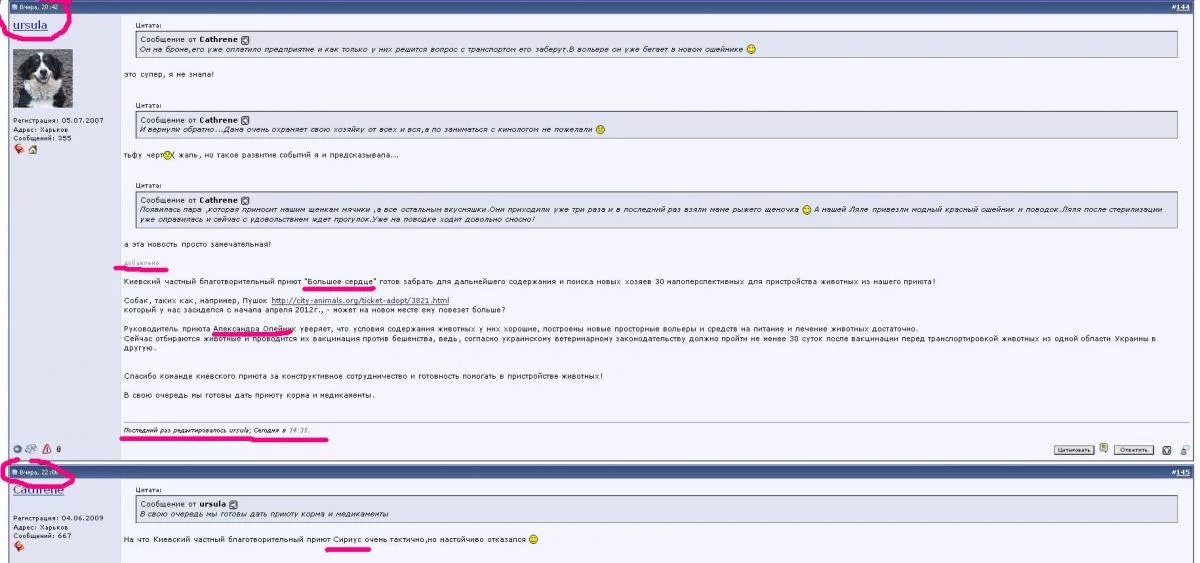The image size is (1200, 563).
Task: Open Cathrene's profile name in post #145
Action: pyautogui.click(x=38, y=490)
